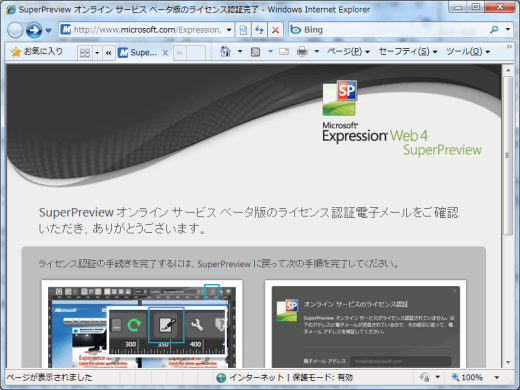
Task: Click the status bar security lock icon
Action: (425, 377)
